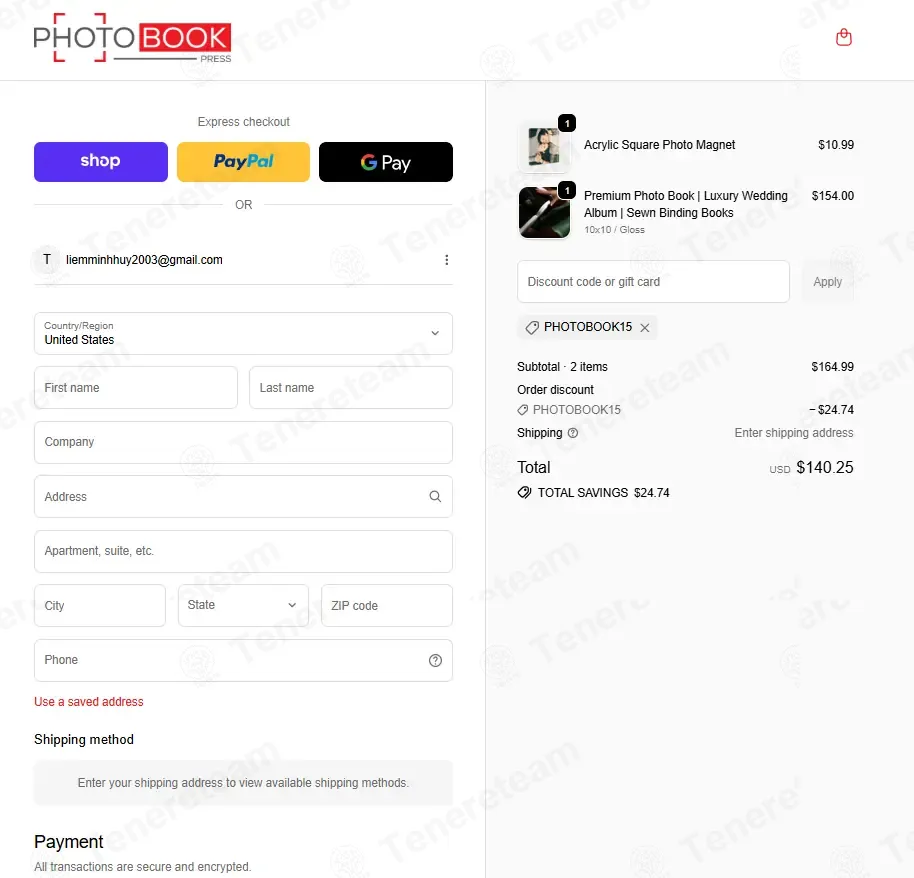
Task: Pay with Shop Pay express button
Action: 101,161
